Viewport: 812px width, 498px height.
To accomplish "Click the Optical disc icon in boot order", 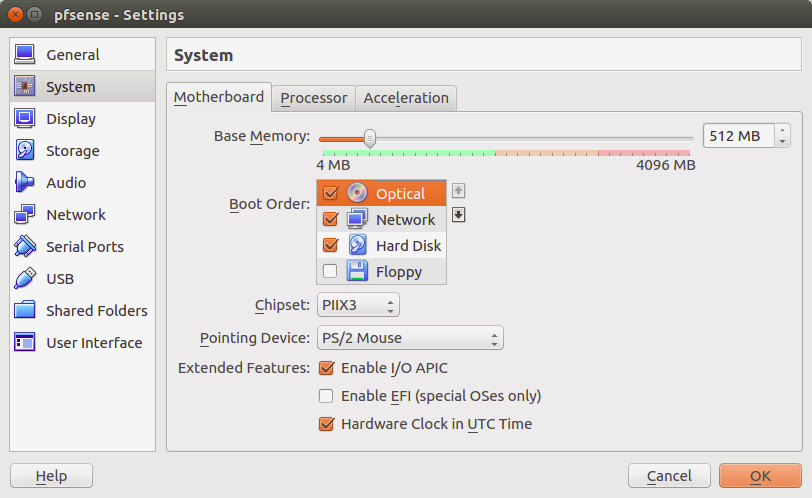I will [357, 193].
